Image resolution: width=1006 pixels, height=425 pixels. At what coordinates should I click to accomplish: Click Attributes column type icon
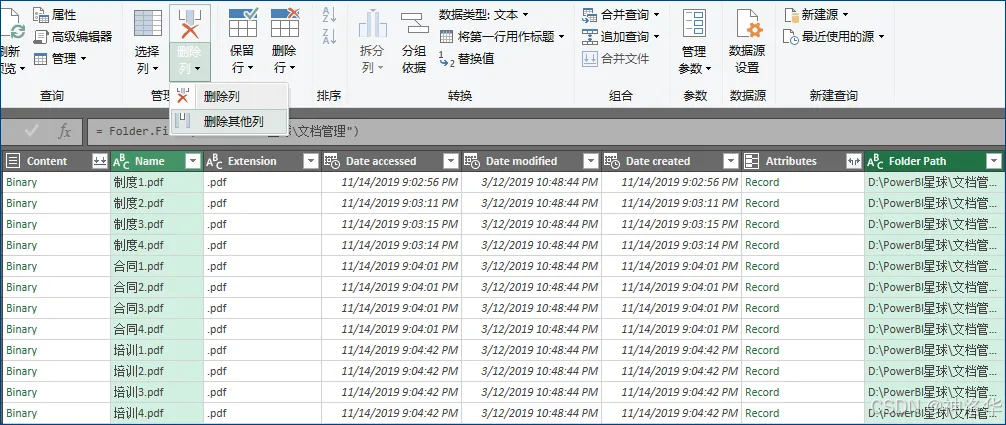tap(751, 161)
